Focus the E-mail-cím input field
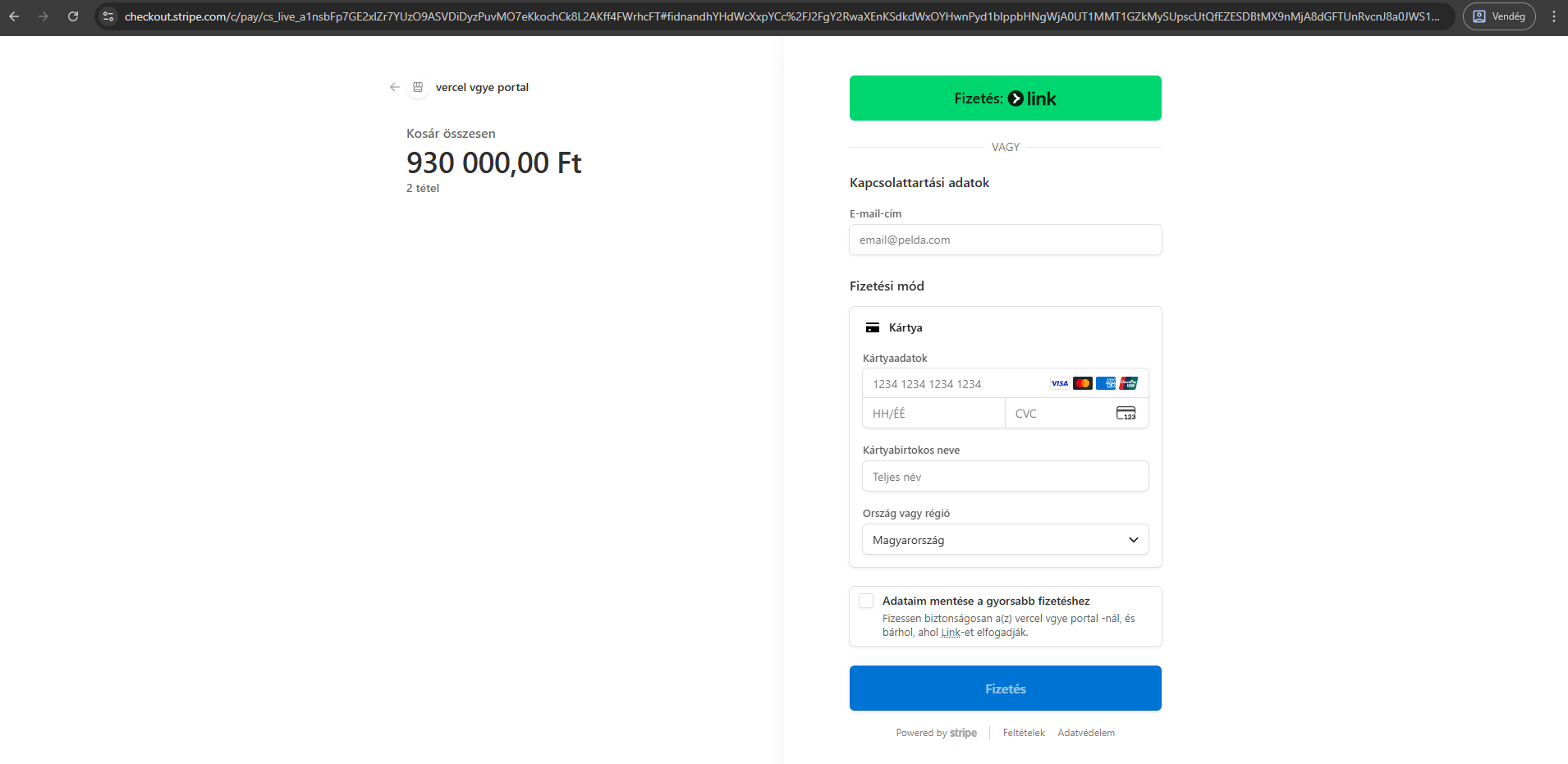Image resolution: width=1568 pixels, height=764 pixels. pos(1005,240)
